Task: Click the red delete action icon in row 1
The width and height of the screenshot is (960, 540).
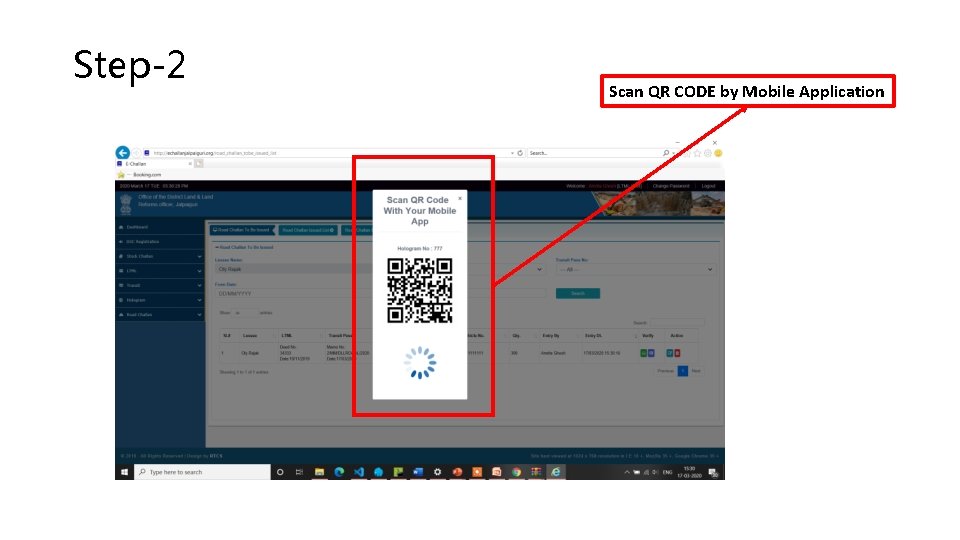Action: click(677, 353)
